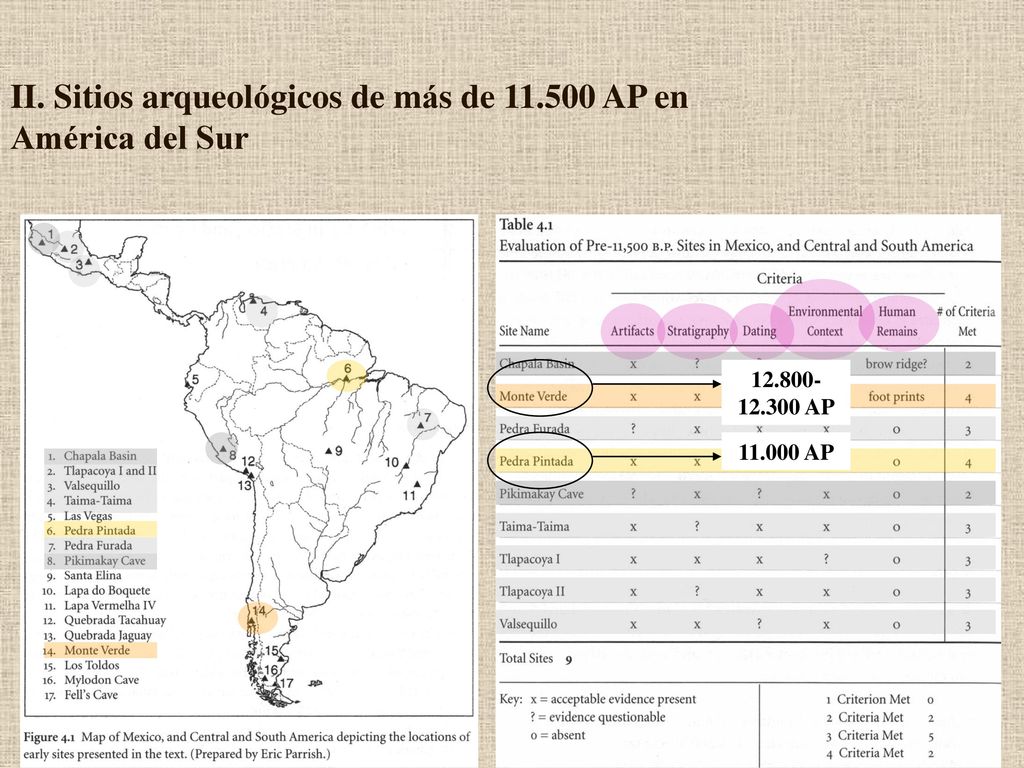Click legend entry '5. Las Vegas'
The image size is (1024, 768).
78,516
